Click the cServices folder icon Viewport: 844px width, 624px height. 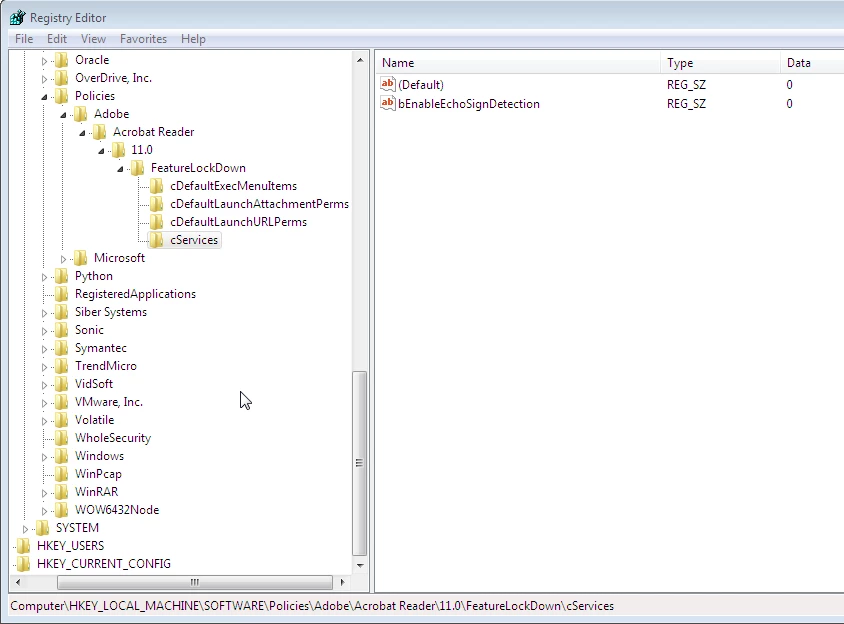pos(157,240)
